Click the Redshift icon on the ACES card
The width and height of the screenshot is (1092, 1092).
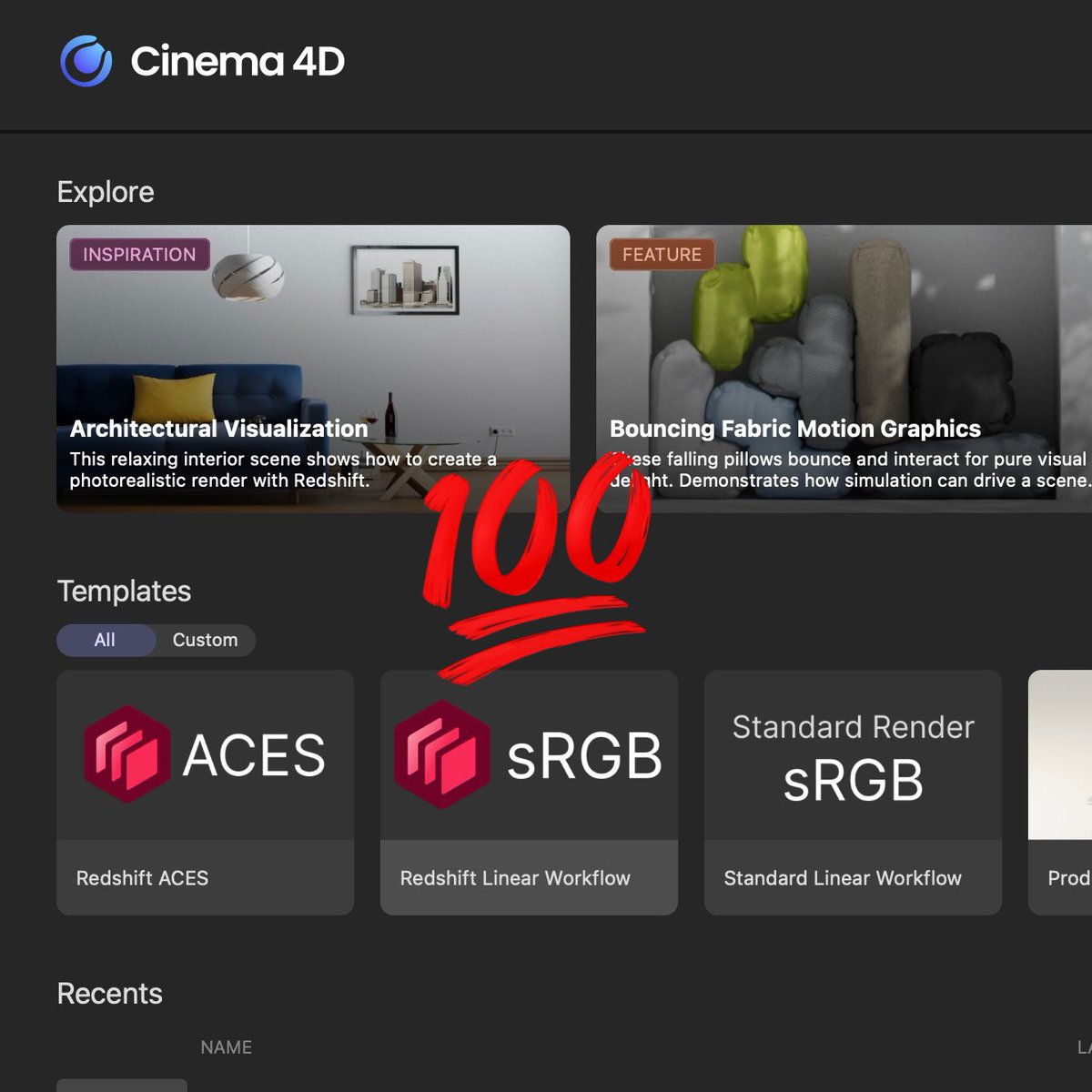[x=127, y=754]
